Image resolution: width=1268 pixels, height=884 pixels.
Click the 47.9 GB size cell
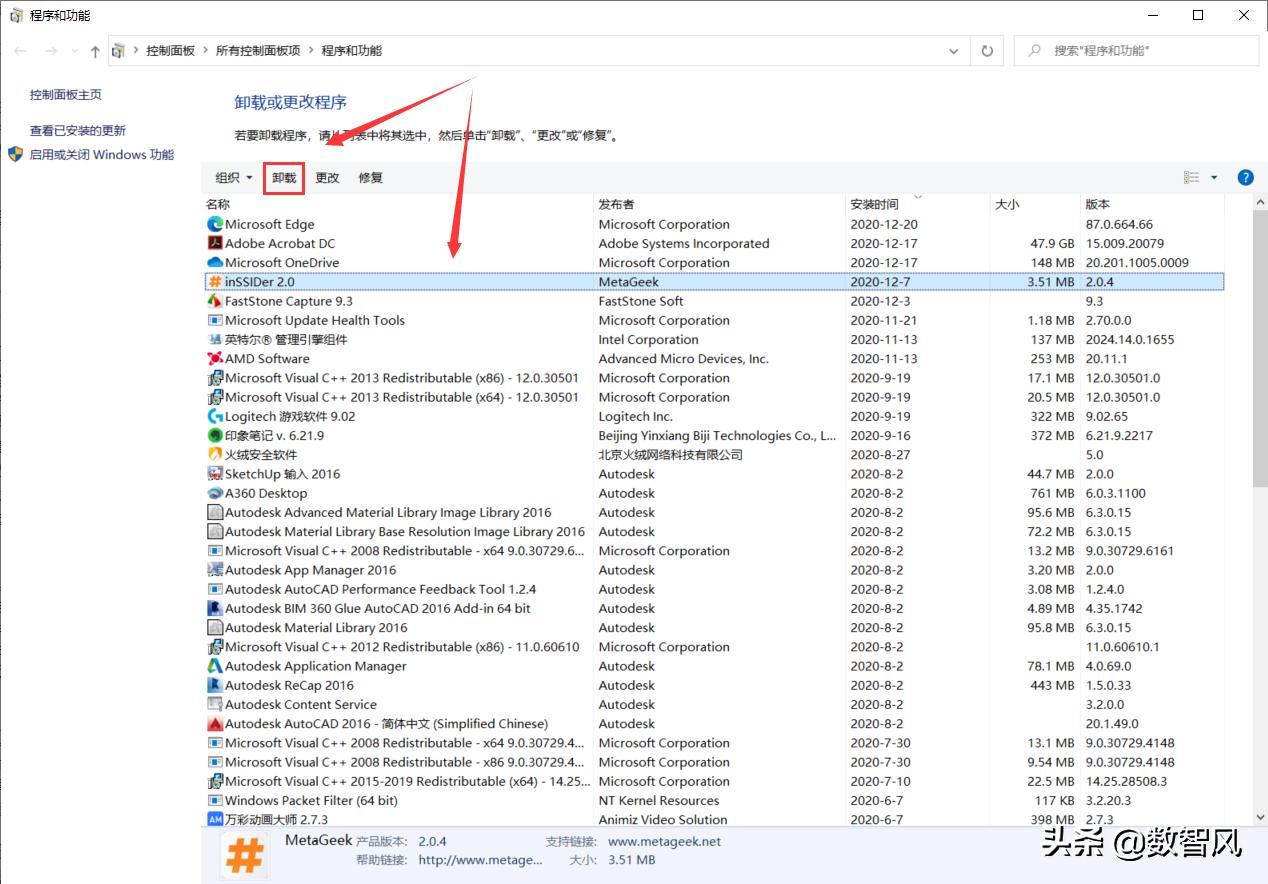click(1052, 243)
